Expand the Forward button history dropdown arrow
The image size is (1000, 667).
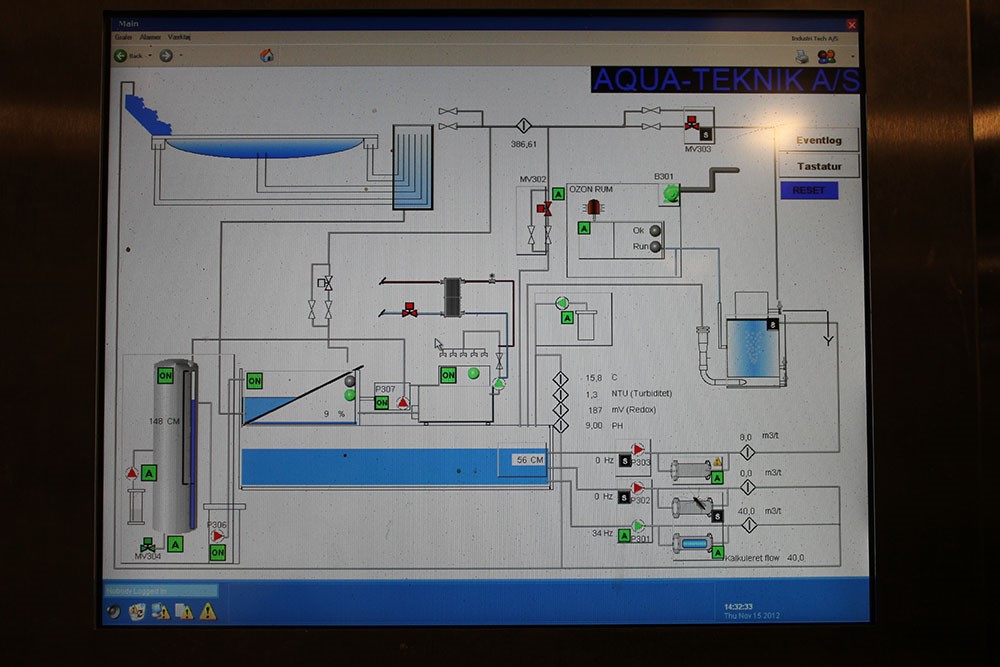[x=181, y=56]
